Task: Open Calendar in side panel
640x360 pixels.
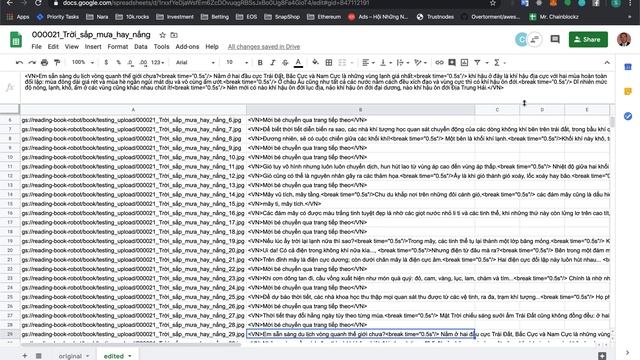Action: (628, 67)
